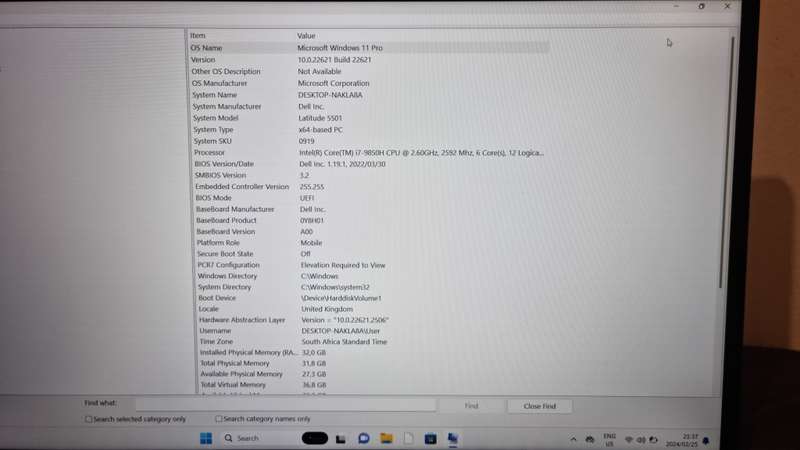
Task: Click the 'Find what' input field
Action: (286, 405)
